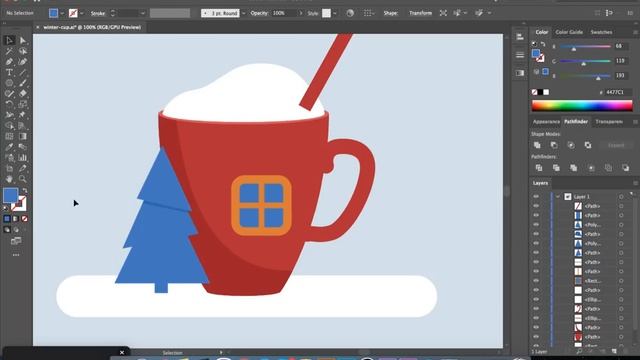
Task: Click the Opacity label in control bar
Action: point(259,13)
